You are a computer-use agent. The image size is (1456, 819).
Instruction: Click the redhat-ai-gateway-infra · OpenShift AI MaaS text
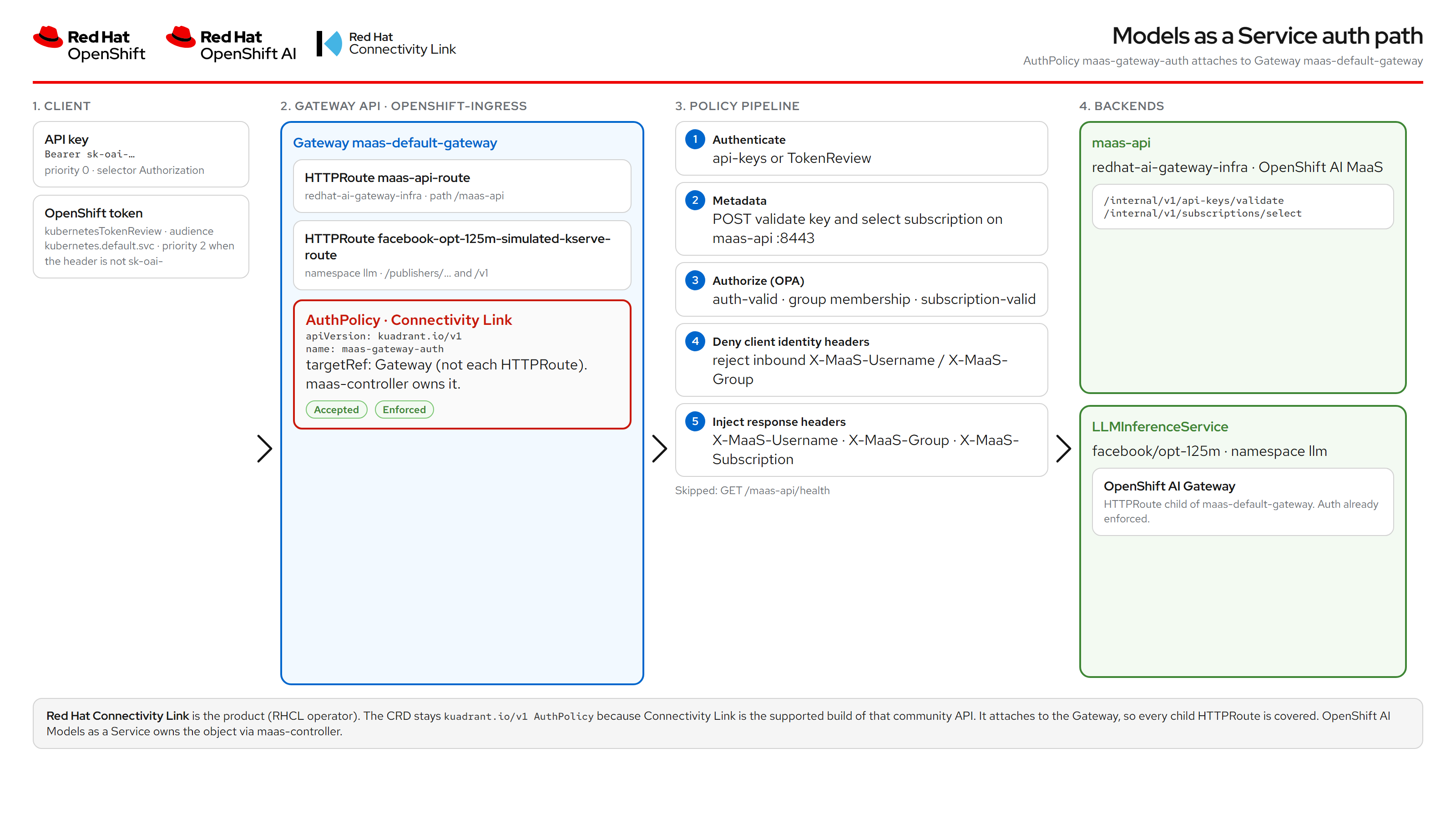click(x=1237, y=167)
